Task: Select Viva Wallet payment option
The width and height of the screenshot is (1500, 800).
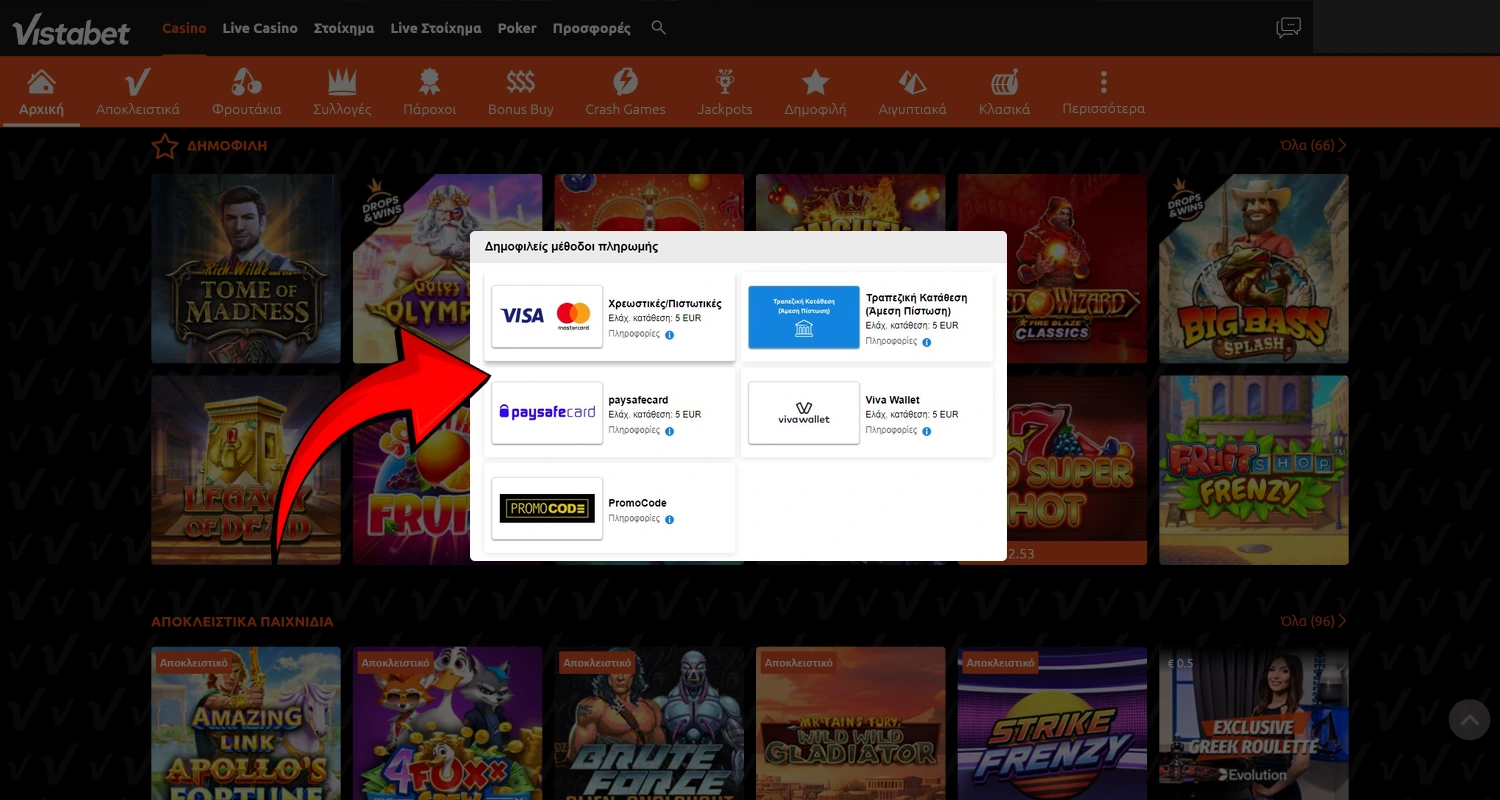Action: click(x=804, y=412)
